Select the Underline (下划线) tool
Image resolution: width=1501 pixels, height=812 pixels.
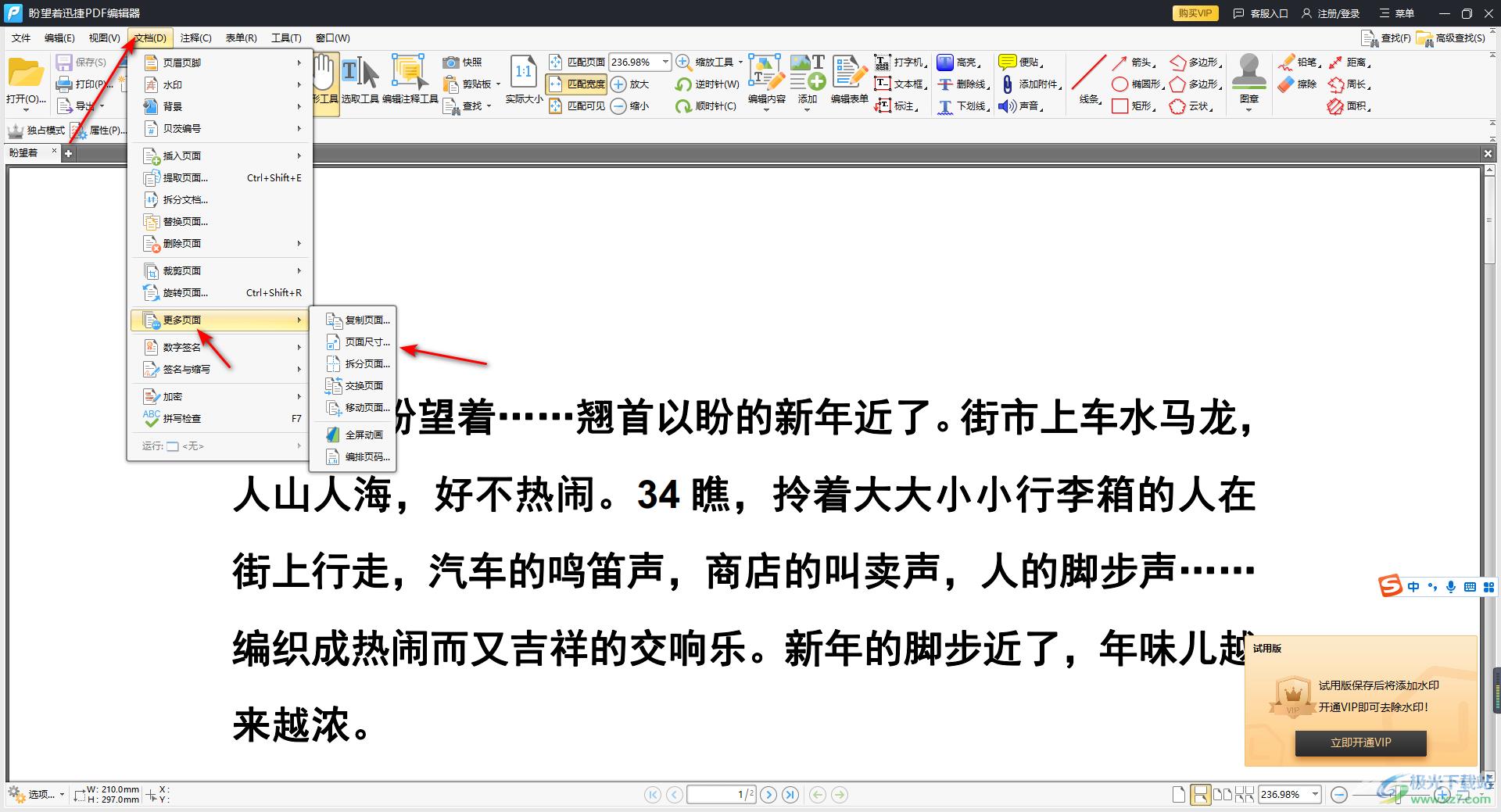(963, 106)
